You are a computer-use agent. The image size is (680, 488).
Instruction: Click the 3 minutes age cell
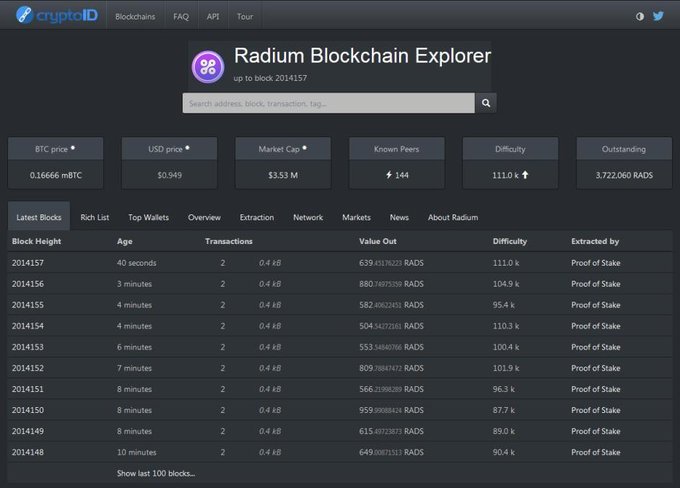134,284
